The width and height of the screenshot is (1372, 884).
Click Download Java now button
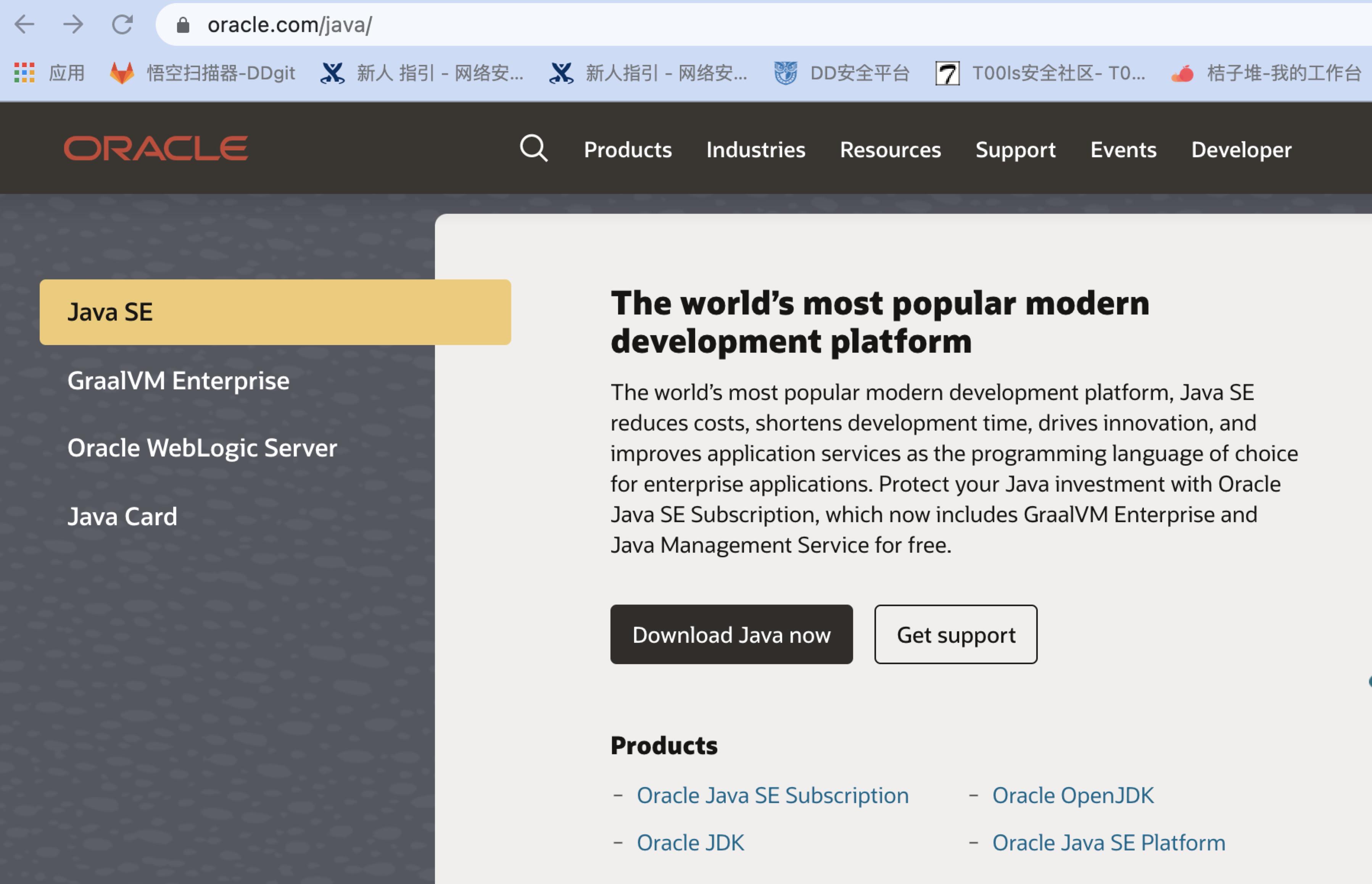732,634
